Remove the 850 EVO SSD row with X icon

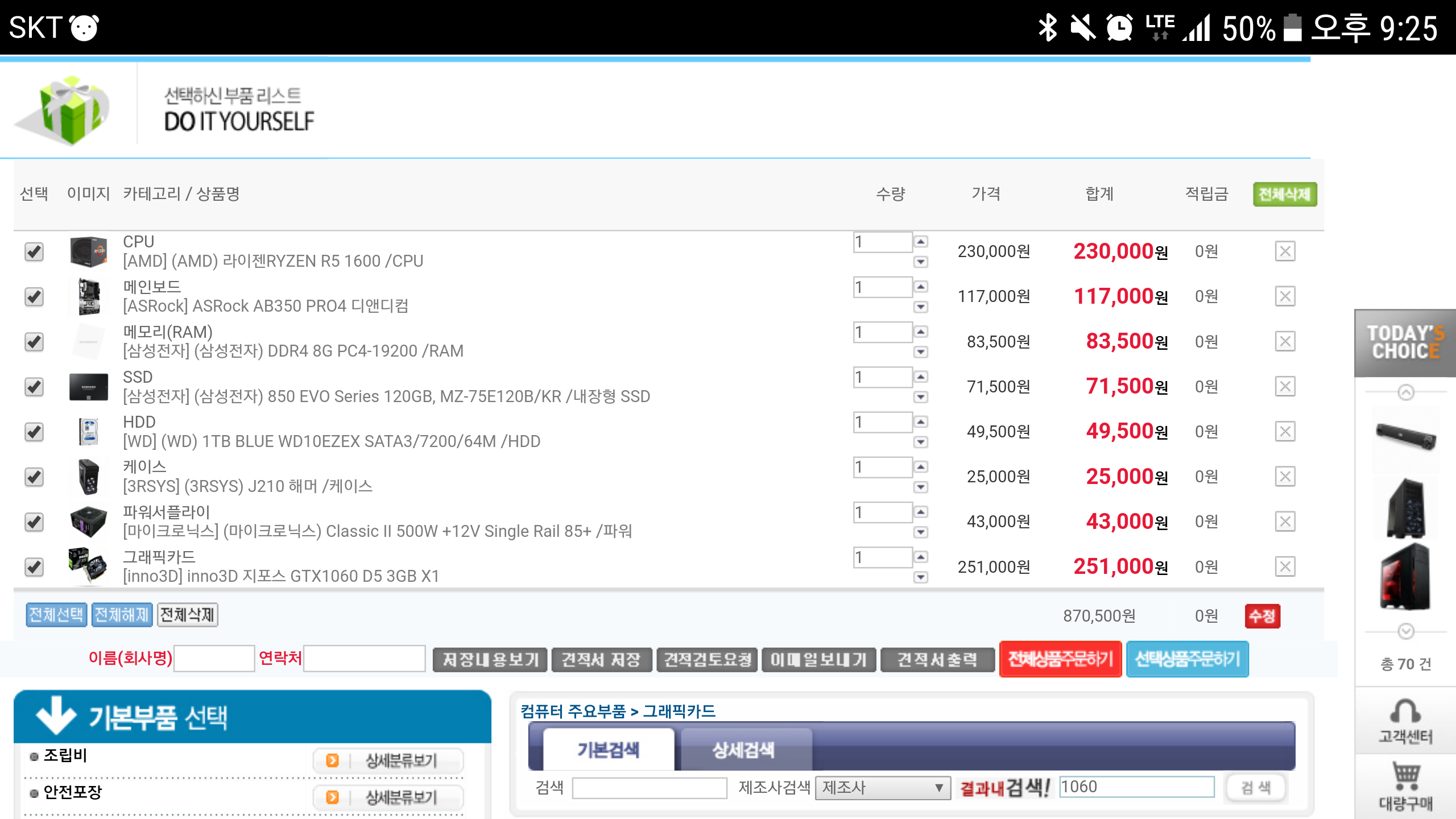pyautogui.click(x=1285, y=386)
